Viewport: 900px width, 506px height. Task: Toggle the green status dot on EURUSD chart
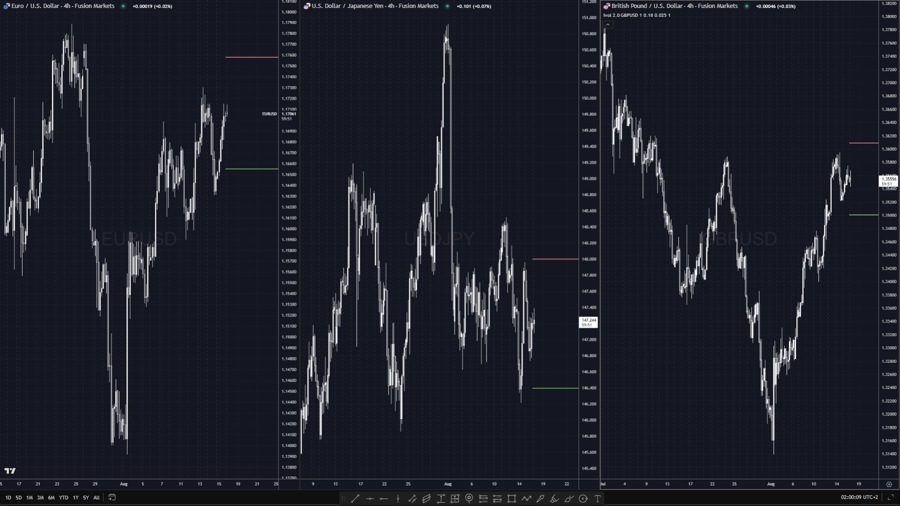pos(124,6)
